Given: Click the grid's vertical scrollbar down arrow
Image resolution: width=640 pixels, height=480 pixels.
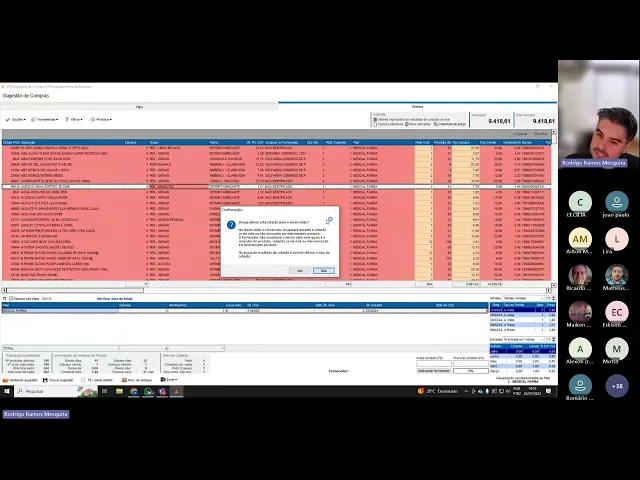Looking at the screenshot, I should pyautogui.click(x=554, y=285).
